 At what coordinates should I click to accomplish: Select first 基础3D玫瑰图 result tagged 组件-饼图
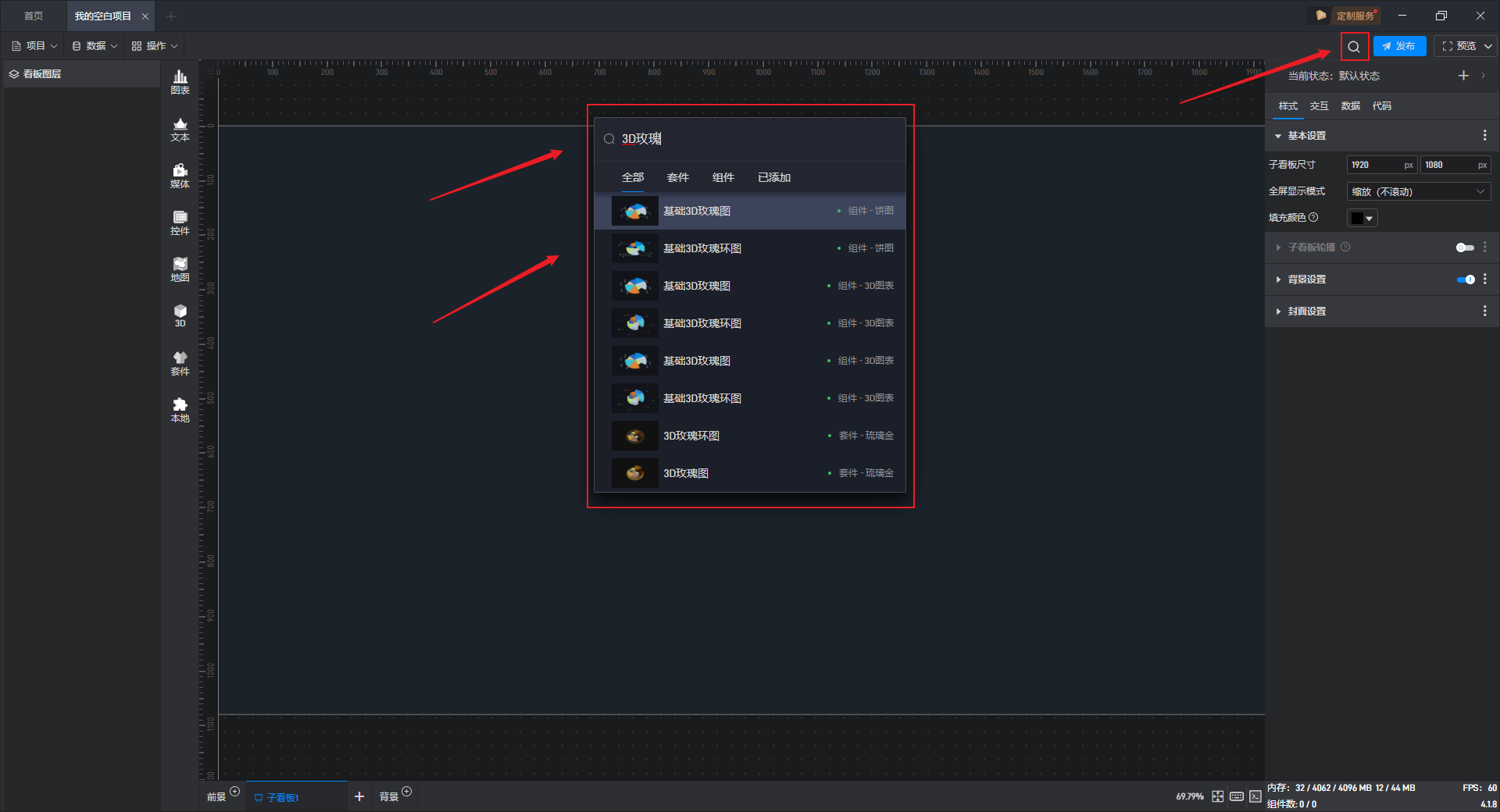750,211
